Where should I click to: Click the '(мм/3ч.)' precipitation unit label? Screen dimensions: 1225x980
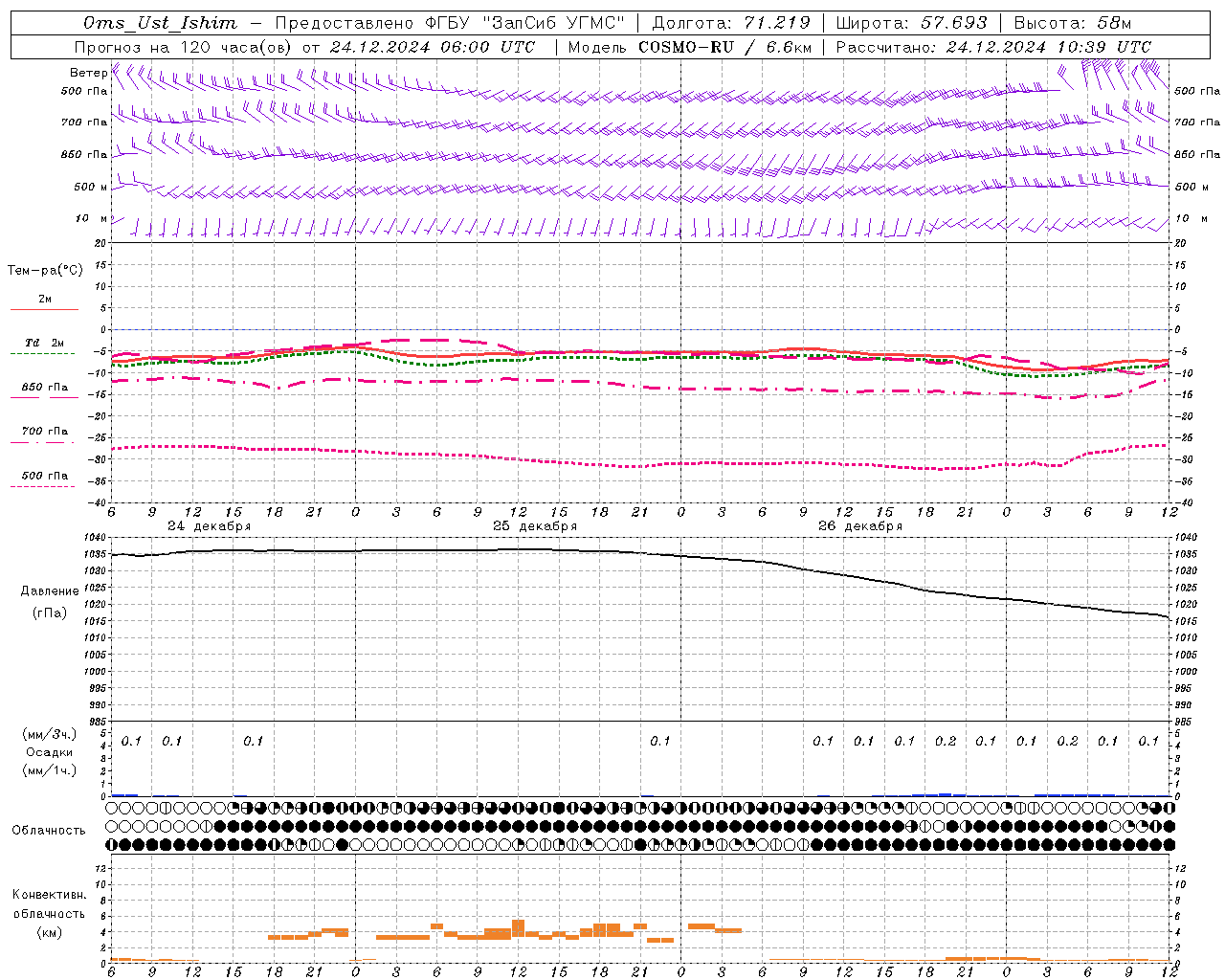(50, 734)
